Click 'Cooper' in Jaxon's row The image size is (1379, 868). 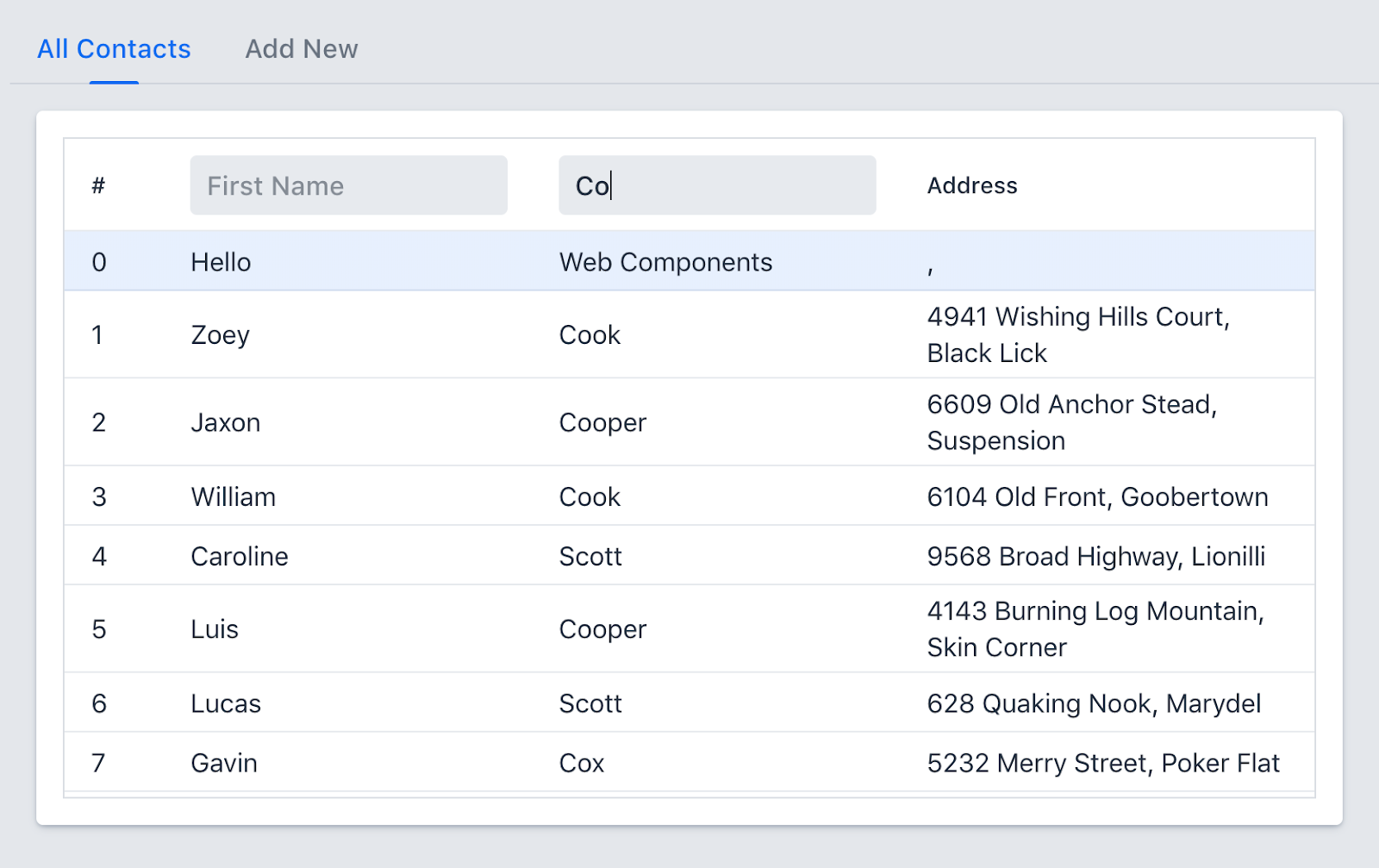pyautogui.click(x=603, y=422)
